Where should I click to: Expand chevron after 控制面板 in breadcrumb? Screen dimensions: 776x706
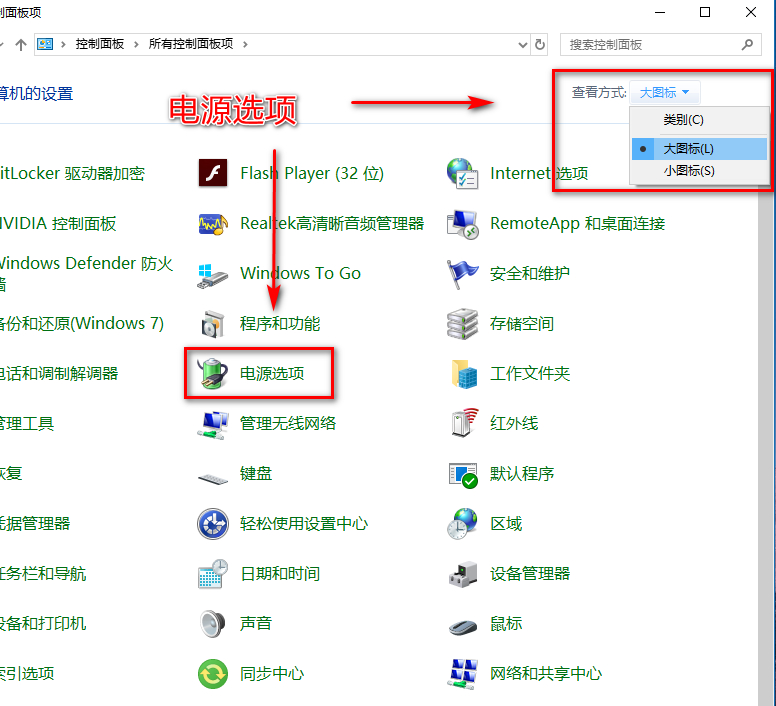click(x=136, y=45)
